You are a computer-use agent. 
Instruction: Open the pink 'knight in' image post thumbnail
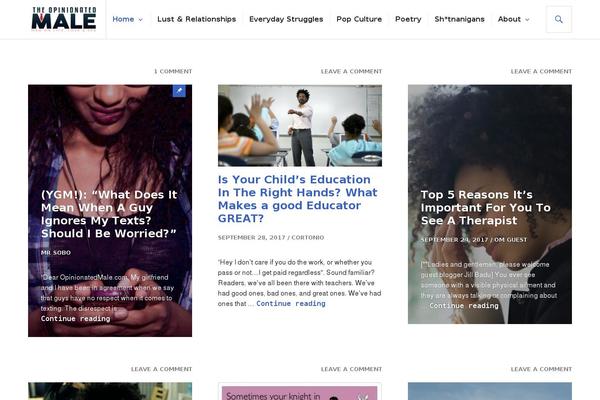pos(300,391)
